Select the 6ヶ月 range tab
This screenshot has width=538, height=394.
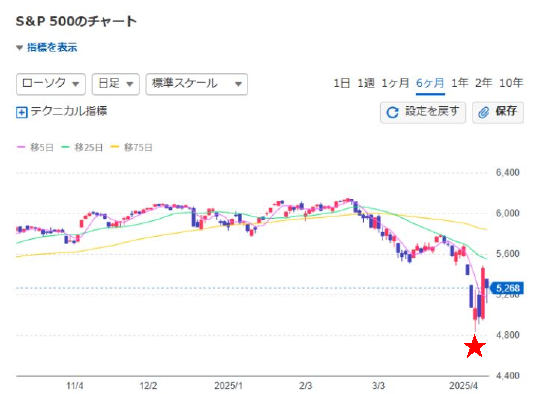[430, 83]
